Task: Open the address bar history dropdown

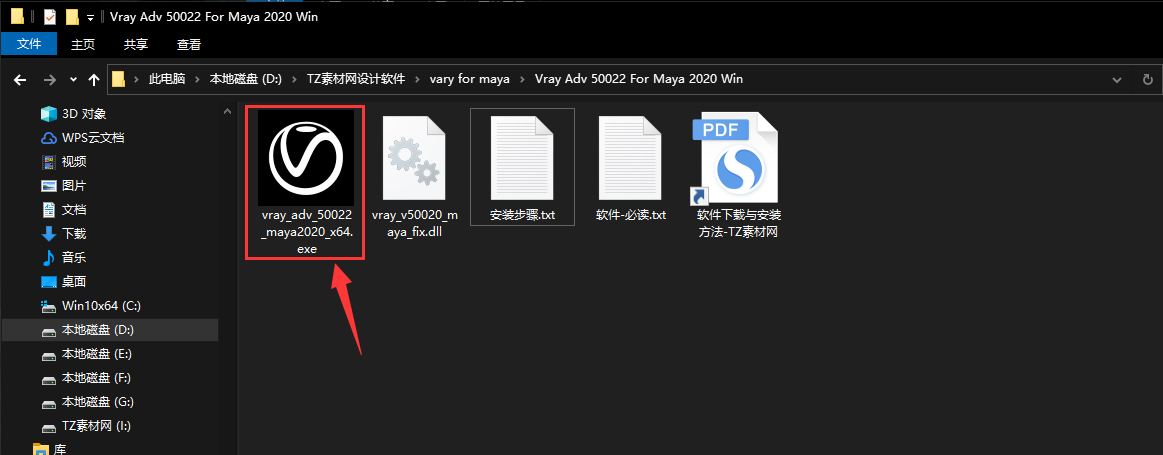Action: [1117, 79]
